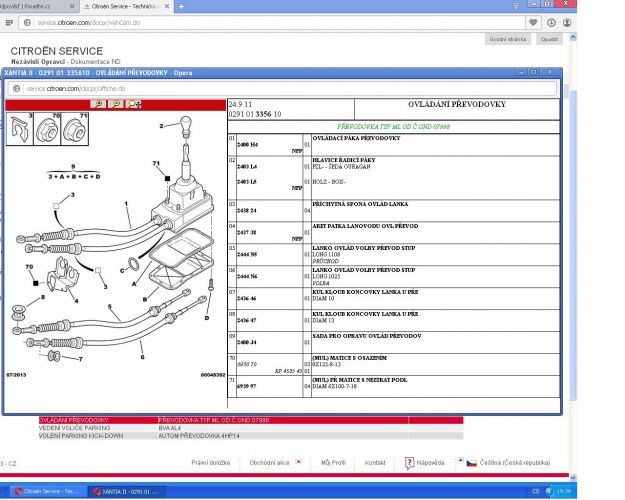Close the Citroën Service tab
Screen dimensions: 625x500
[x=167, y=6]
